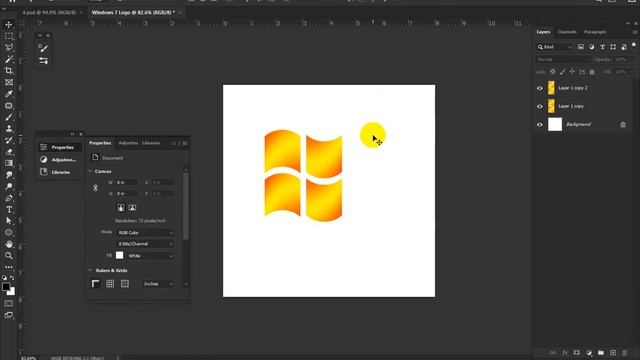Filter layers by shape type

(613, 47)
